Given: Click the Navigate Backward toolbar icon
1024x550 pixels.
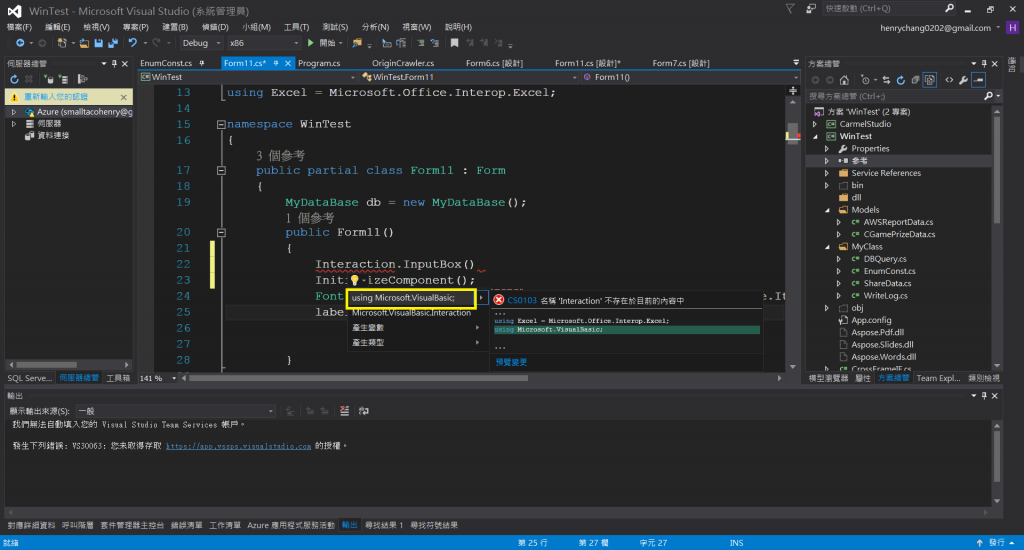Looking at the screenshot, I should coord(20,43).
